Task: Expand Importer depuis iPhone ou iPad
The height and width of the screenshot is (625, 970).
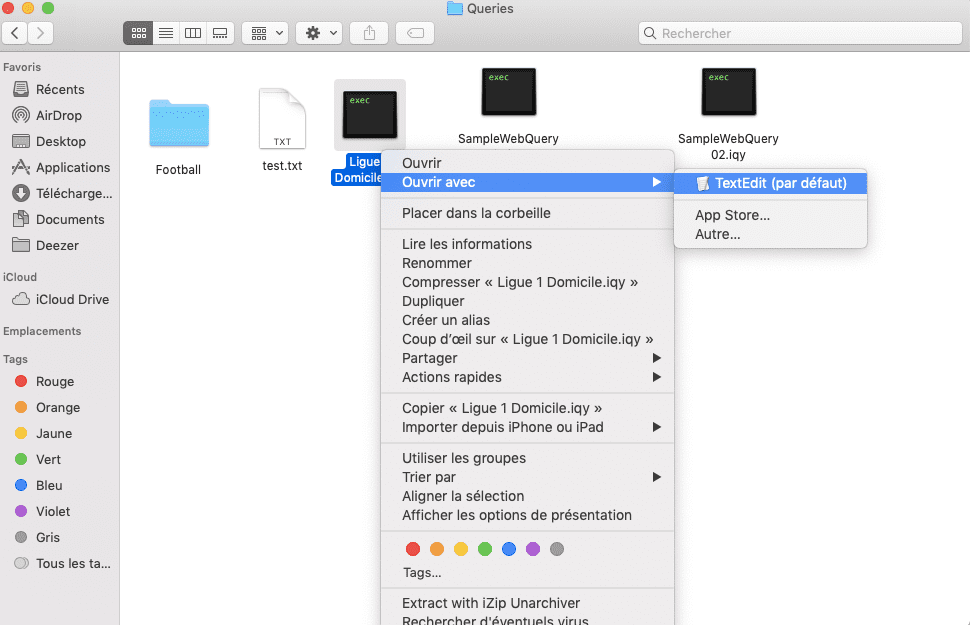Action: click(527, 427)
